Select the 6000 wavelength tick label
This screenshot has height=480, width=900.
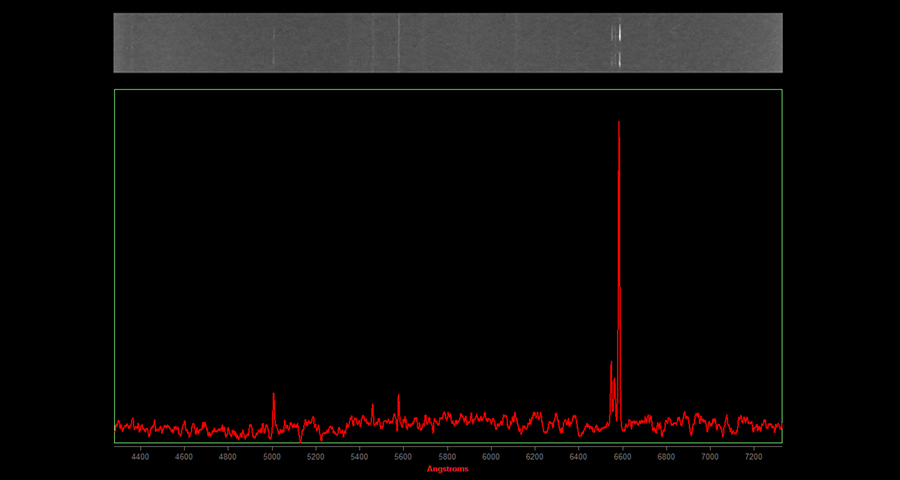pos(491,456)
